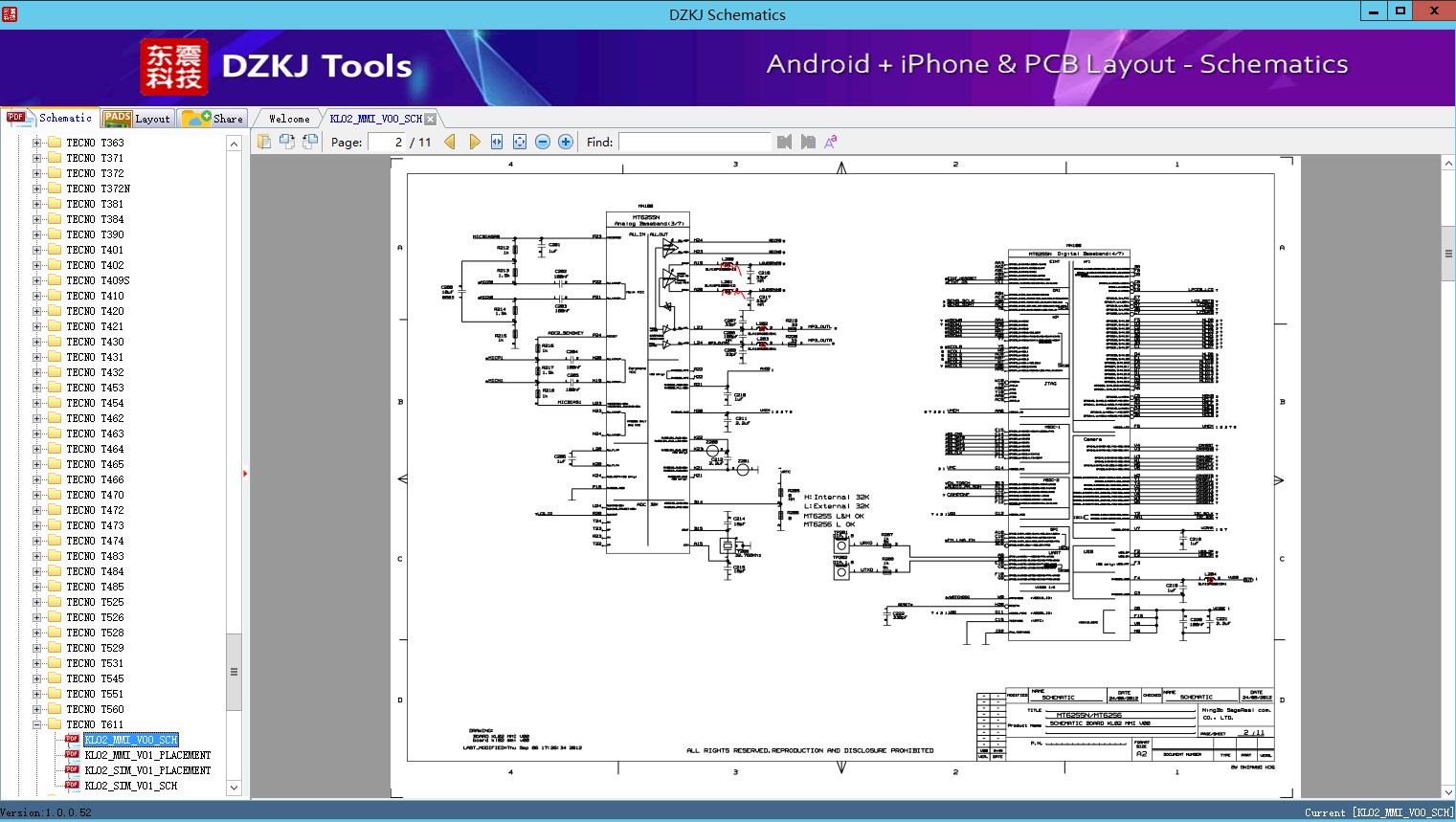1456x822 pixels.
Task: Click the application icon in title bar
Action: pos(11,14)
